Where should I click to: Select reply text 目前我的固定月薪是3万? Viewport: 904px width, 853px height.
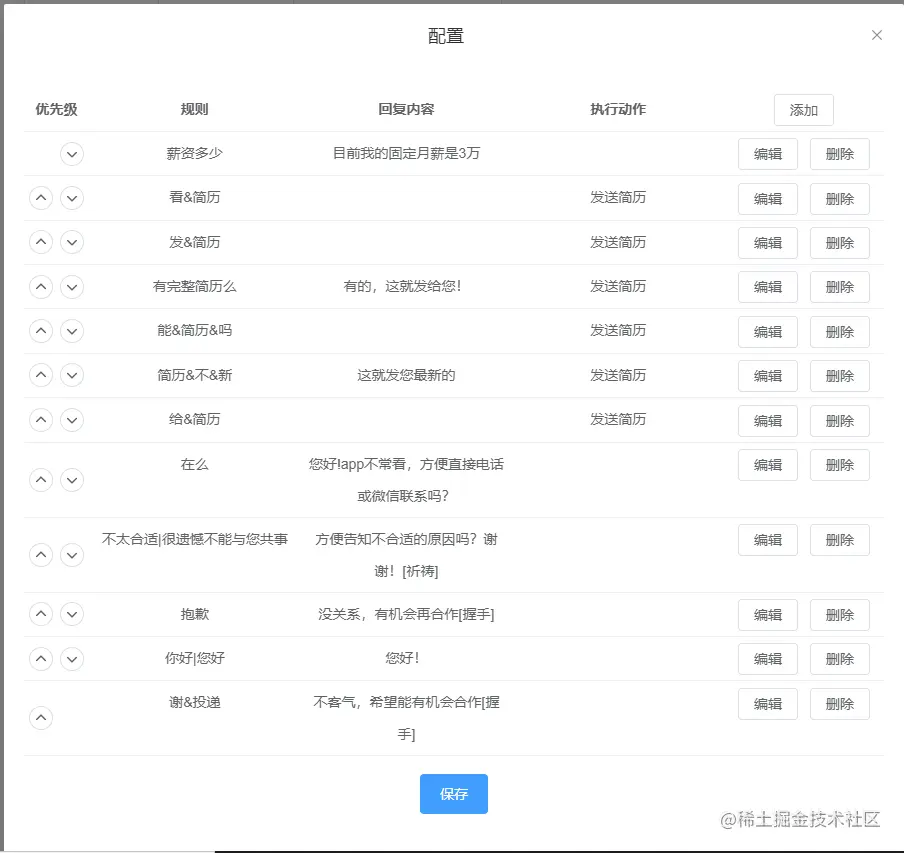pyautogui.click(x=406, y=153)
